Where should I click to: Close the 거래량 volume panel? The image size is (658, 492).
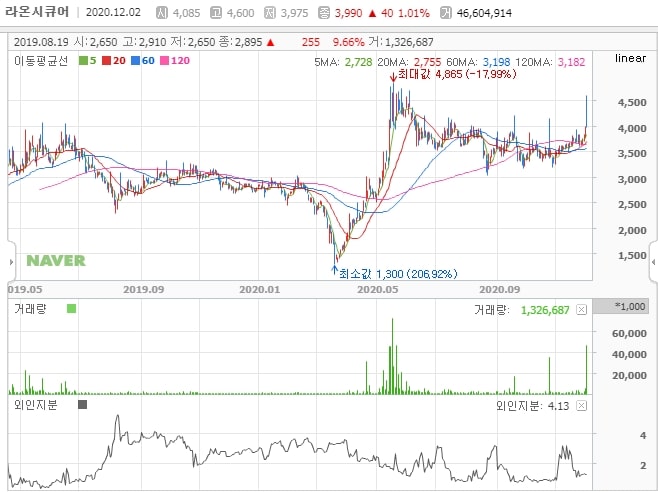[581, 310]
